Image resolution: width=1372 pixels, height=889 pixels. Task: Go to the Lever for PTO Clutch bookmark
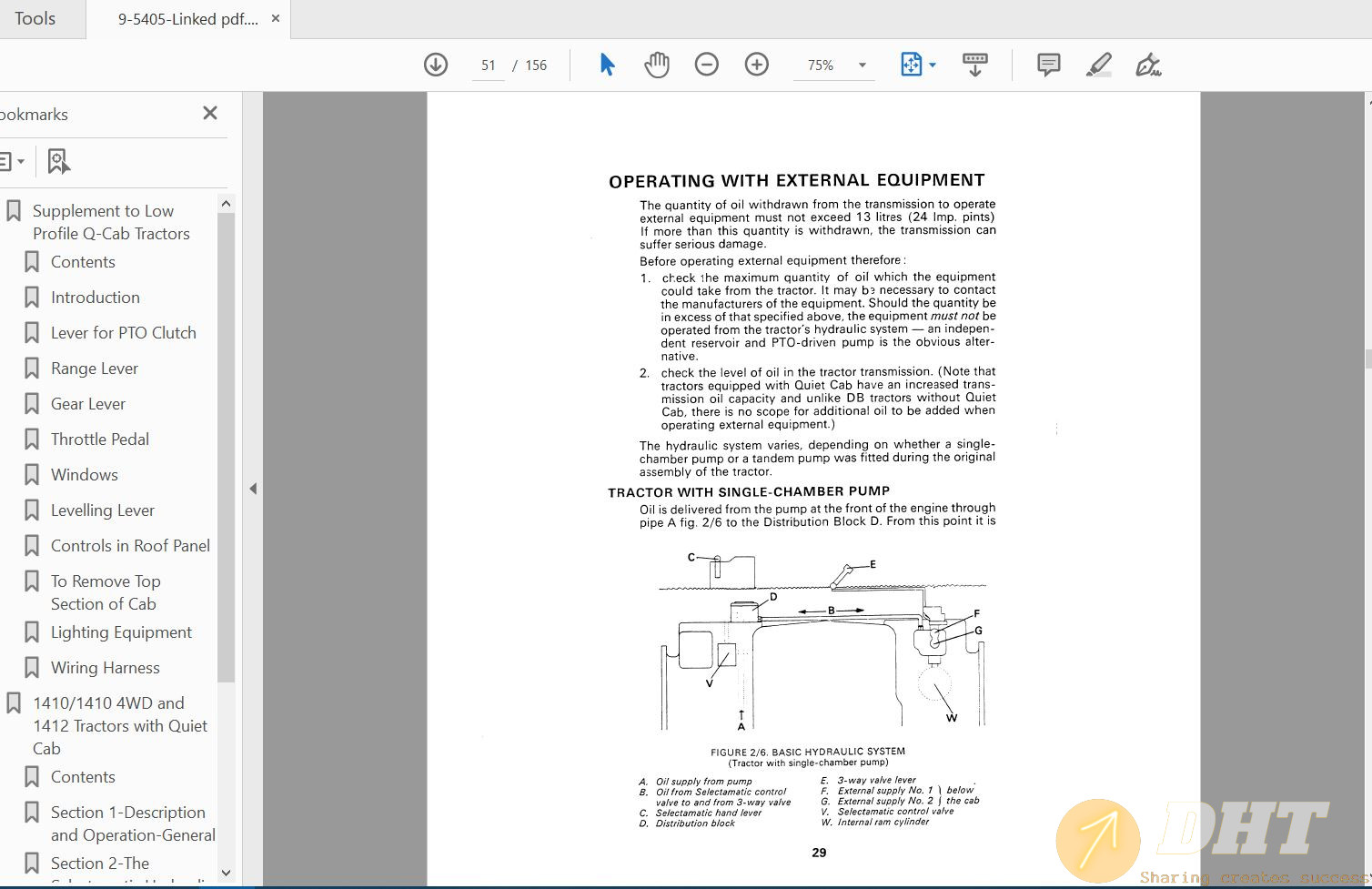click(124, 333)
